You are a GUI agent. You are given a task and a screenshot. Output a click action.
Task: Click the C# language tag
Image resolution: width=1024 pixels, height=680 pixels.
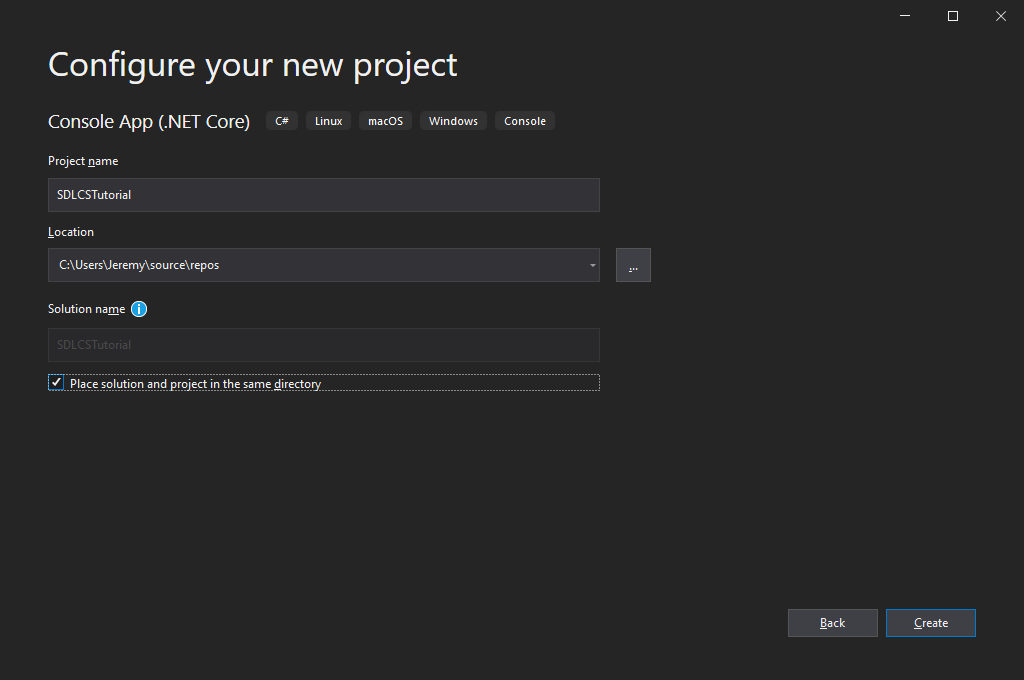tap(282, 121)
